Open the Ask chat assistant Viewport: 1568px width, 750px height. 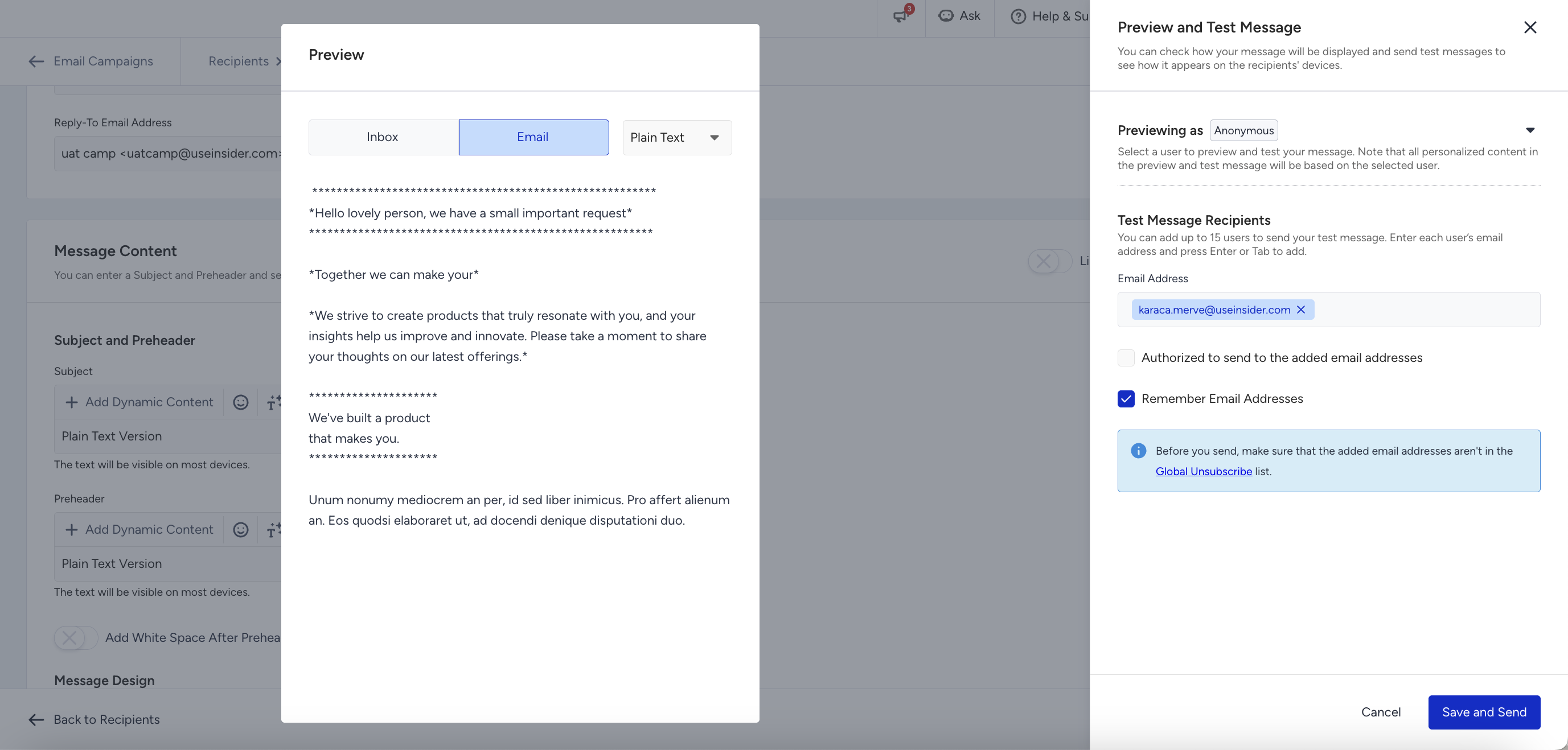click(x=946, y=16)
